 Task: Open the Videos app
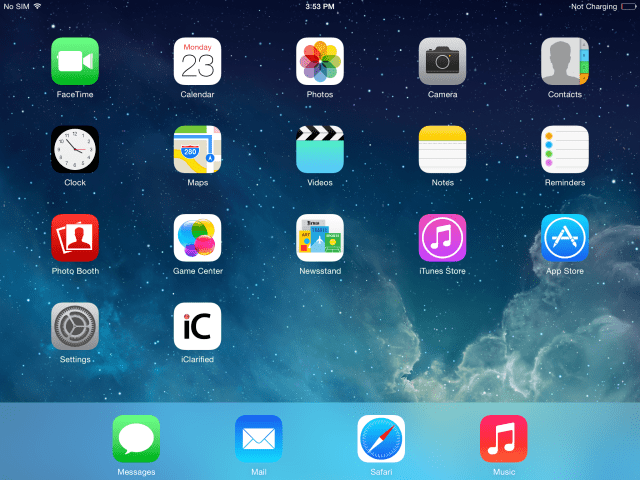320,149
